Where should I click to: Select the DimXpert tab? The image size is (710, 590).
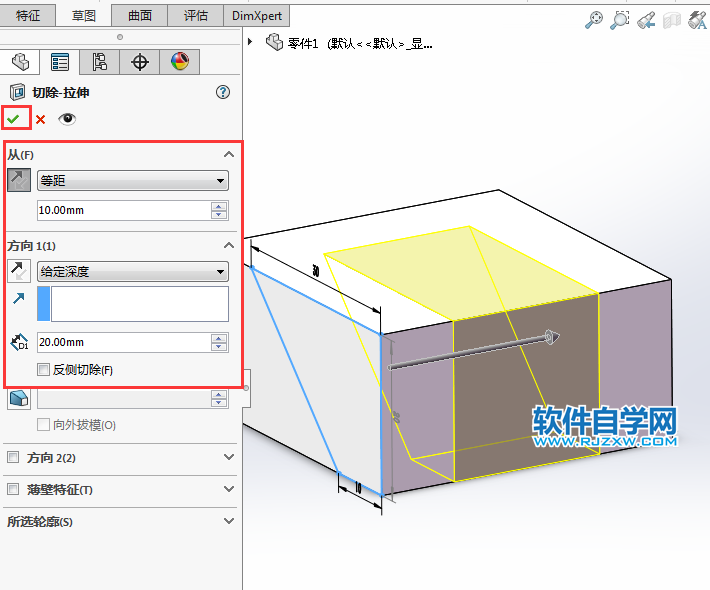pyautogui.click(x=257, y=16)
